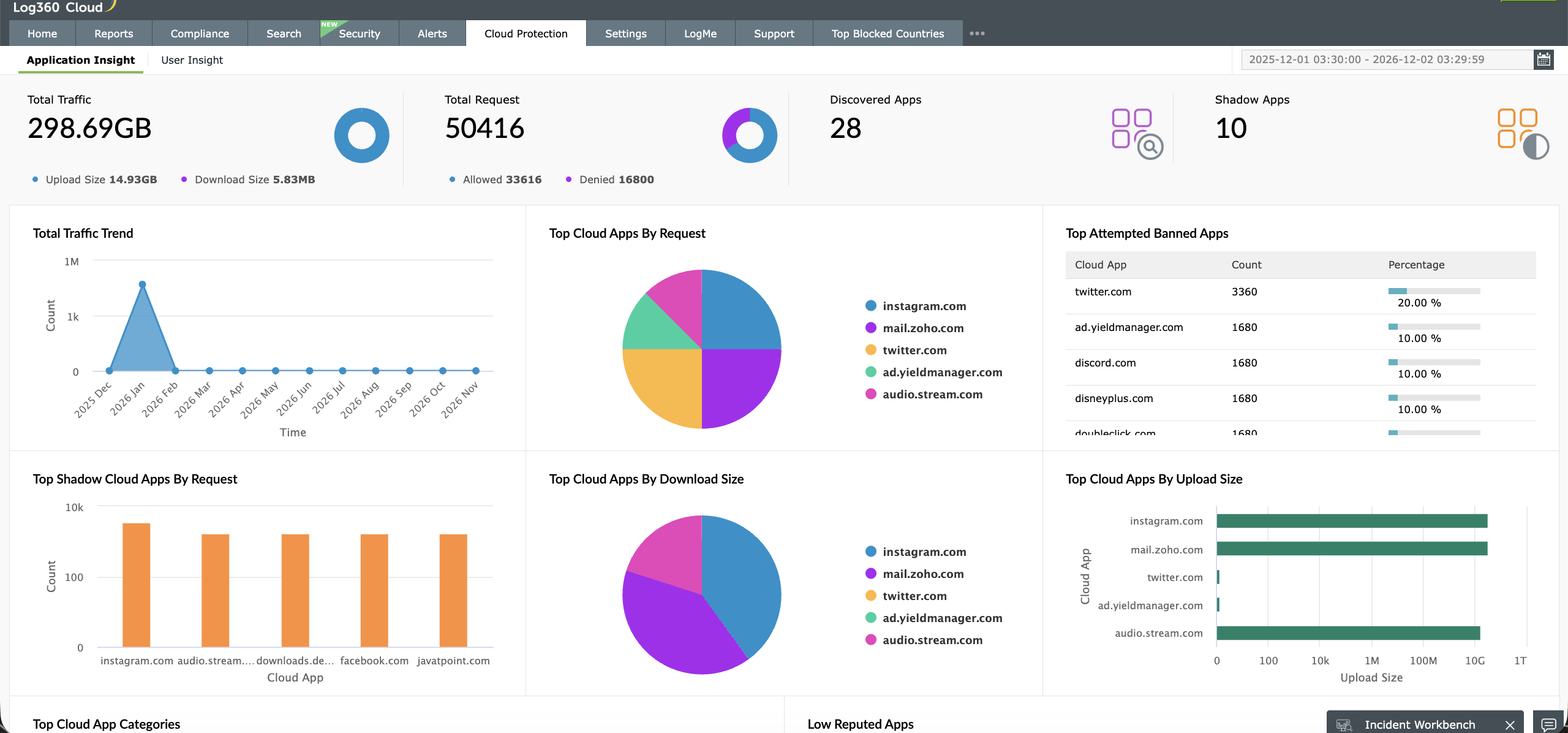Switch to the User Insight tab

tap(192, 59)
